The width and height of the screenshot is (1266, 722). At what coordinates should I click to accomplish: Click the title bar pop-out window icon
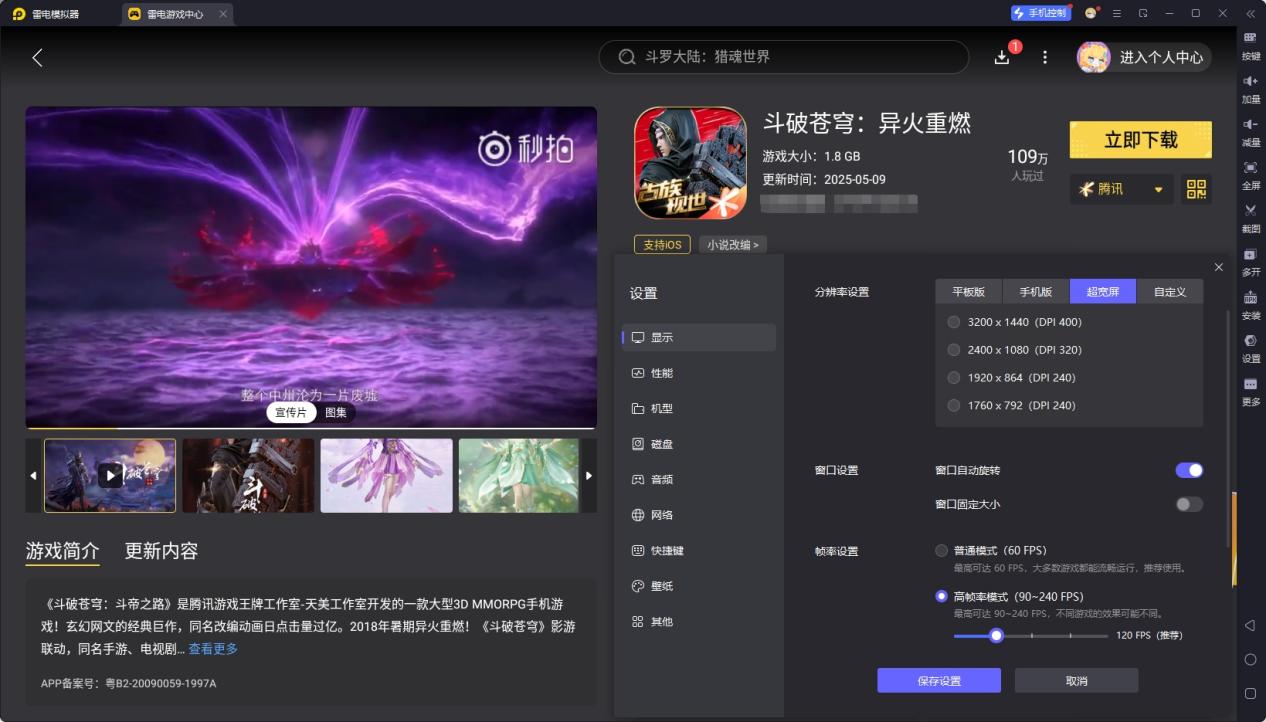1143,13
